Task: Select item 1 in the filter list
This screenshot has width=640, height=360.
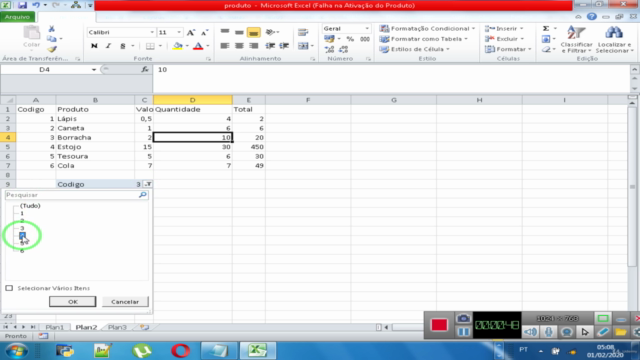Action: [x=22, y=213]
